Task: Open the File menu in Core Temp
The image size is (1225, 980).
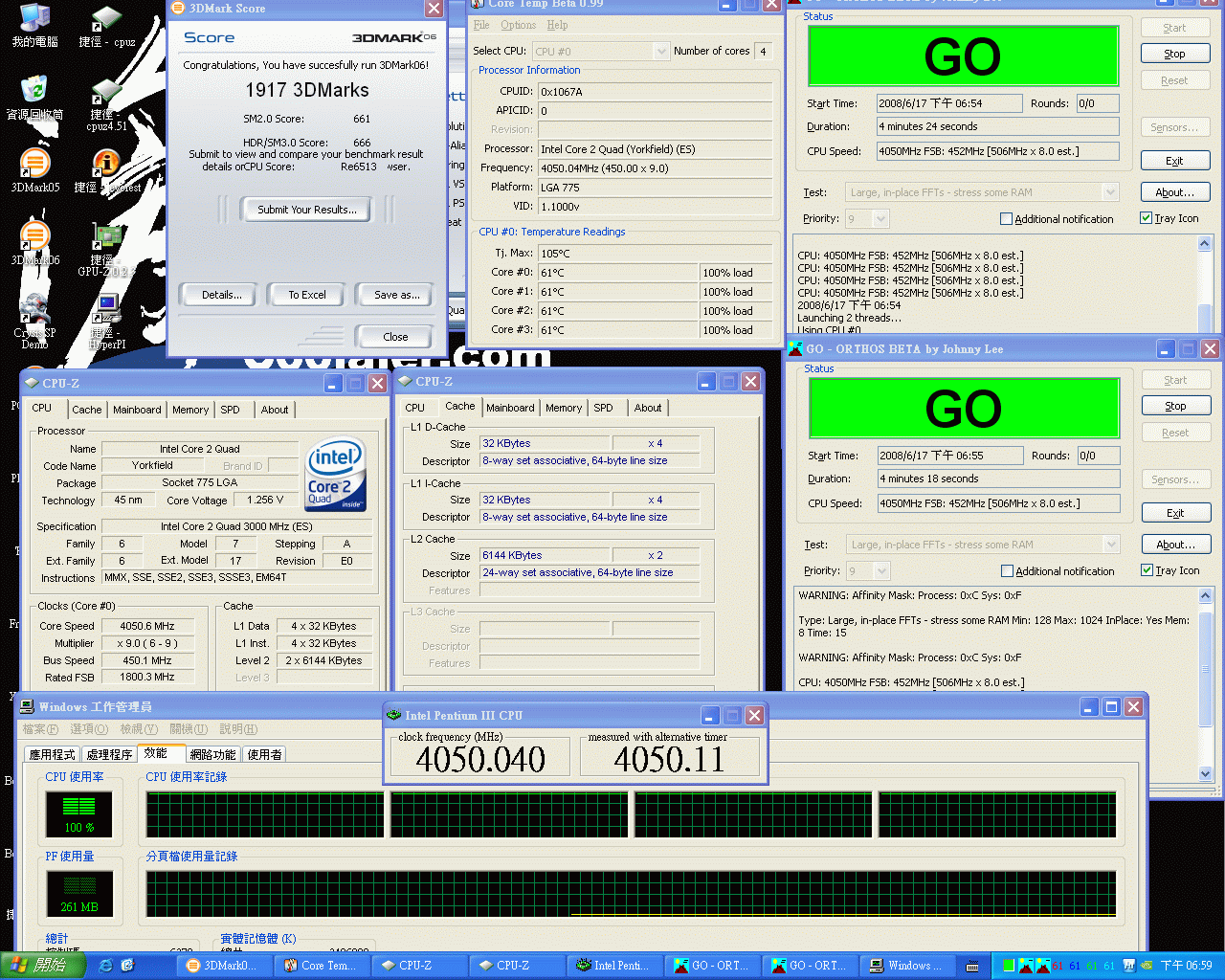Action: click(481, 25)
